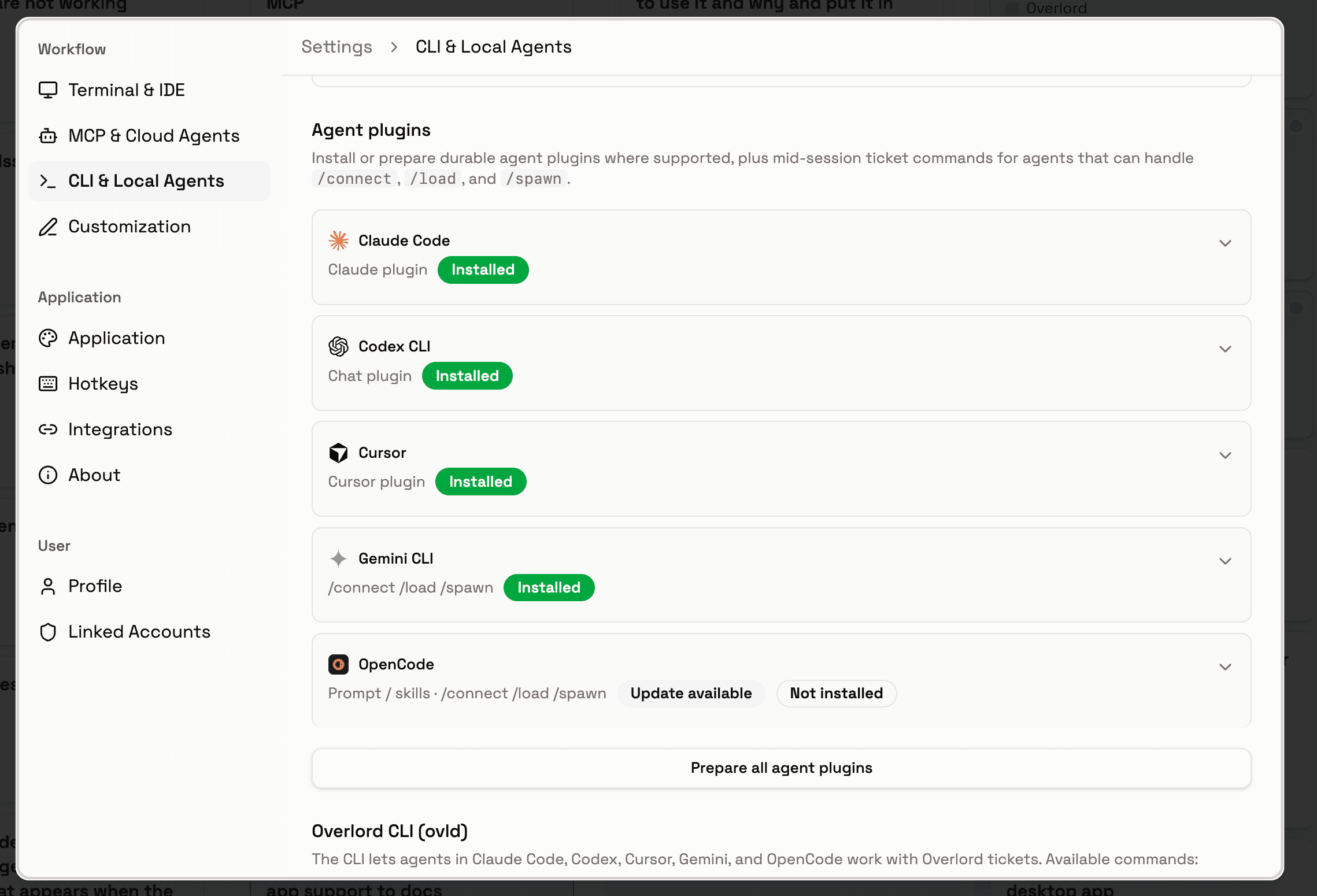This screenshot has width=1317, height=896.
Task: Go to Customization settings
Action: [149, 227]
